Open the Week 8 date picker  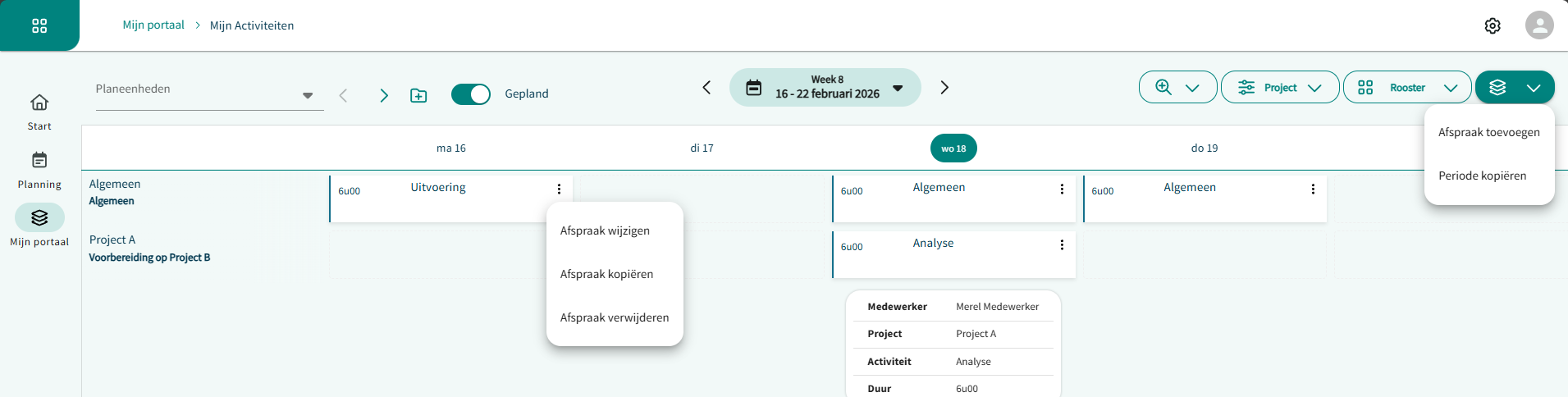tap(825, 87)
